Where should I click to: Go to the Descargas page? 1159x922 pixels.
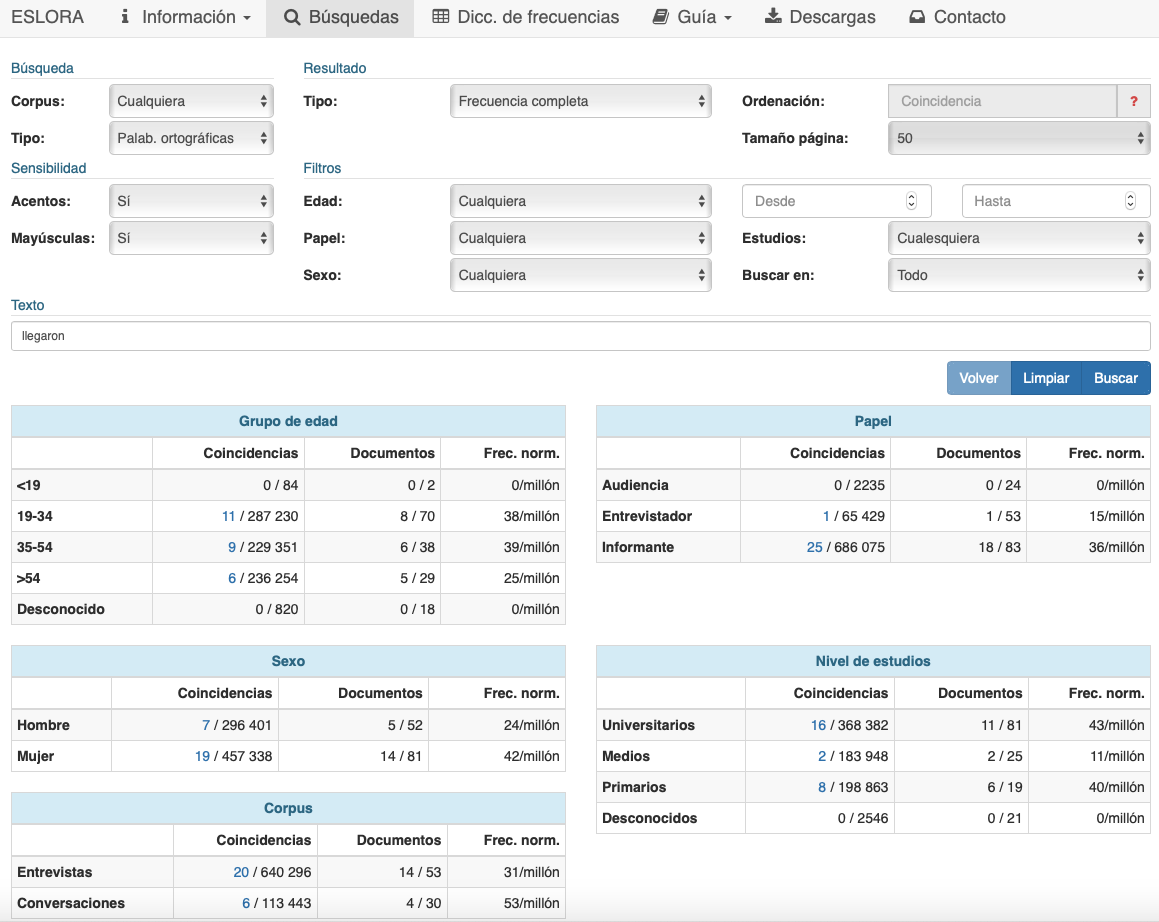tap(820, 17)
